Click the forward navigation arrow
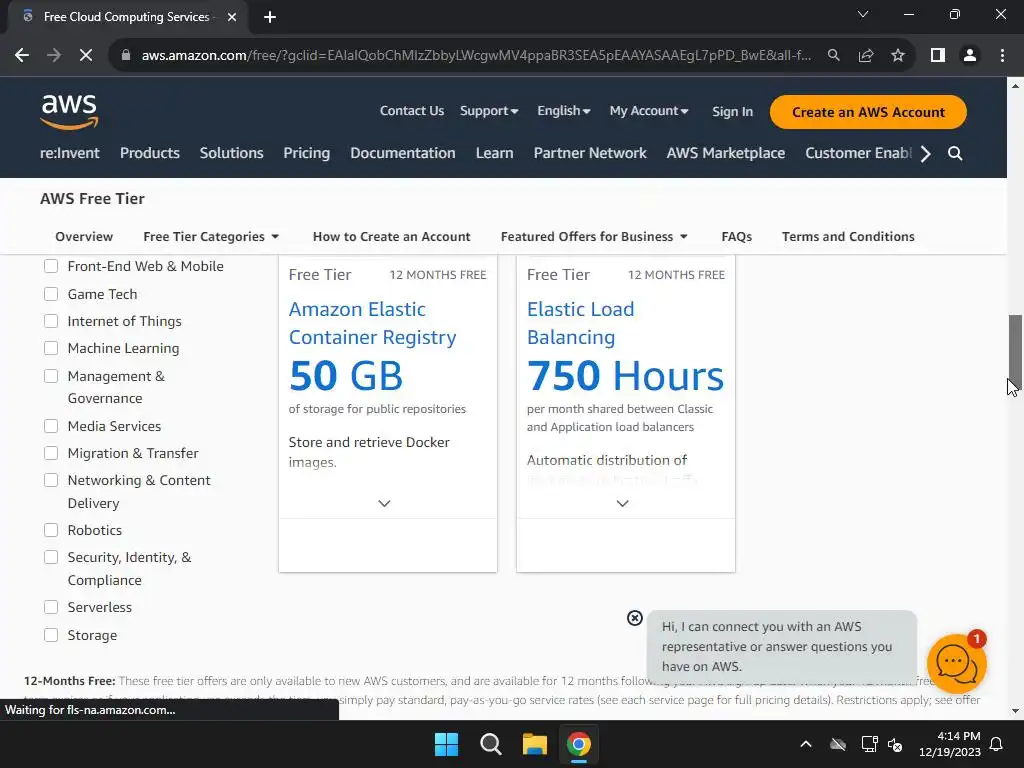This screenshot has height=768, width=1024. pyautogui.click(x=54, y=56)
